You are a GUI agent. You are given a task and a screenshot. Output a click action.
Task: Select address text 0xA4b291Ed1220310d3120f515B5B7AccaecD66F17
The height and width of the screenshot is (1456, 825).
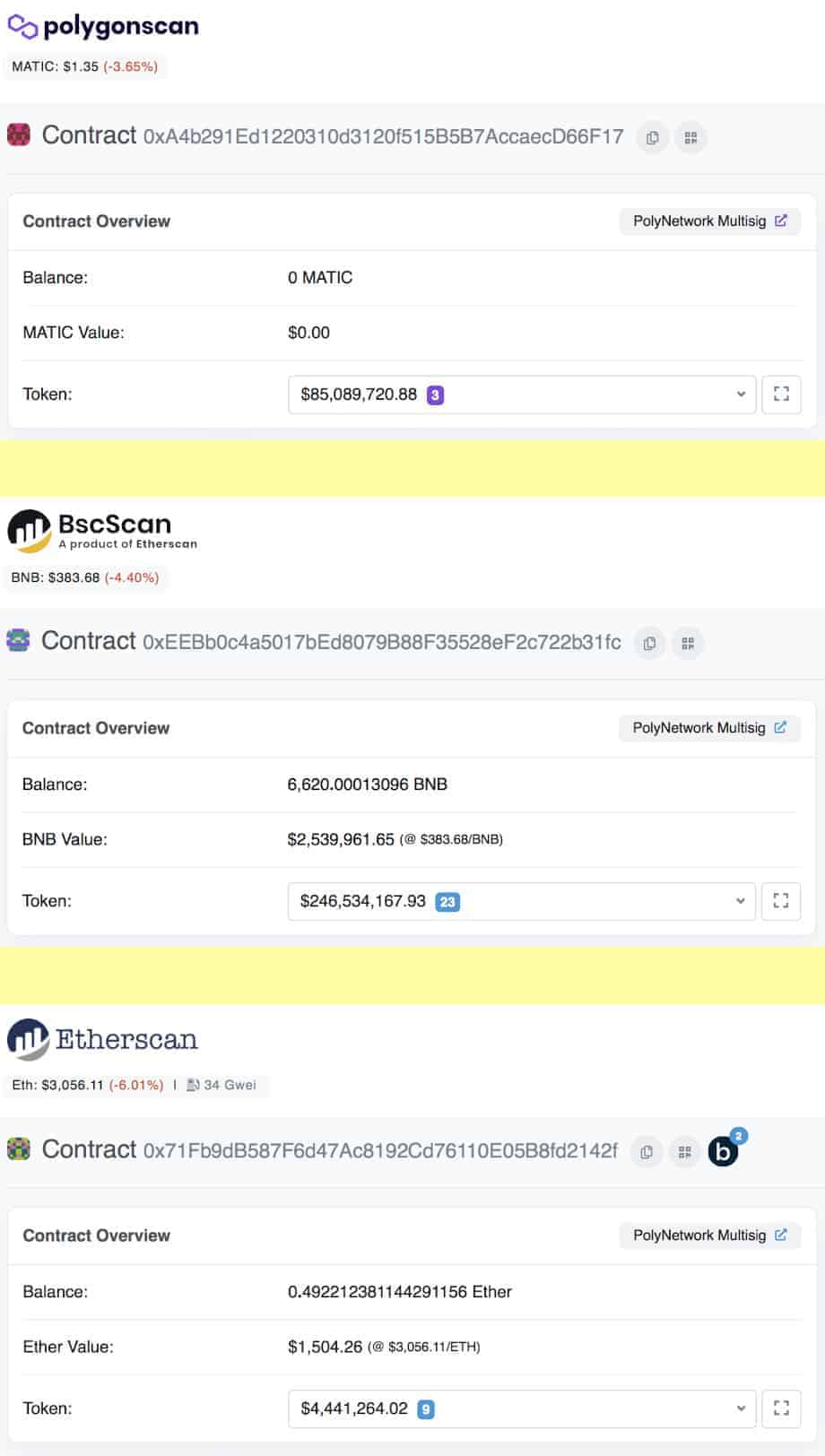pos(383,136)
